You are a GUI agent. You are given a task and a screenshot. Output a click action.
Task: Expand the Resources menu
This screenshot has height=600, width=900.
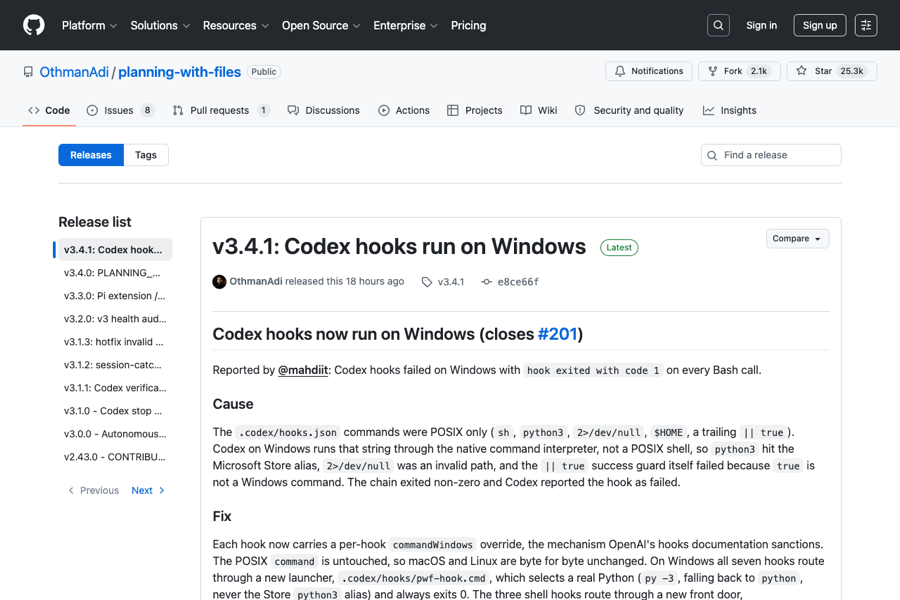235,25
